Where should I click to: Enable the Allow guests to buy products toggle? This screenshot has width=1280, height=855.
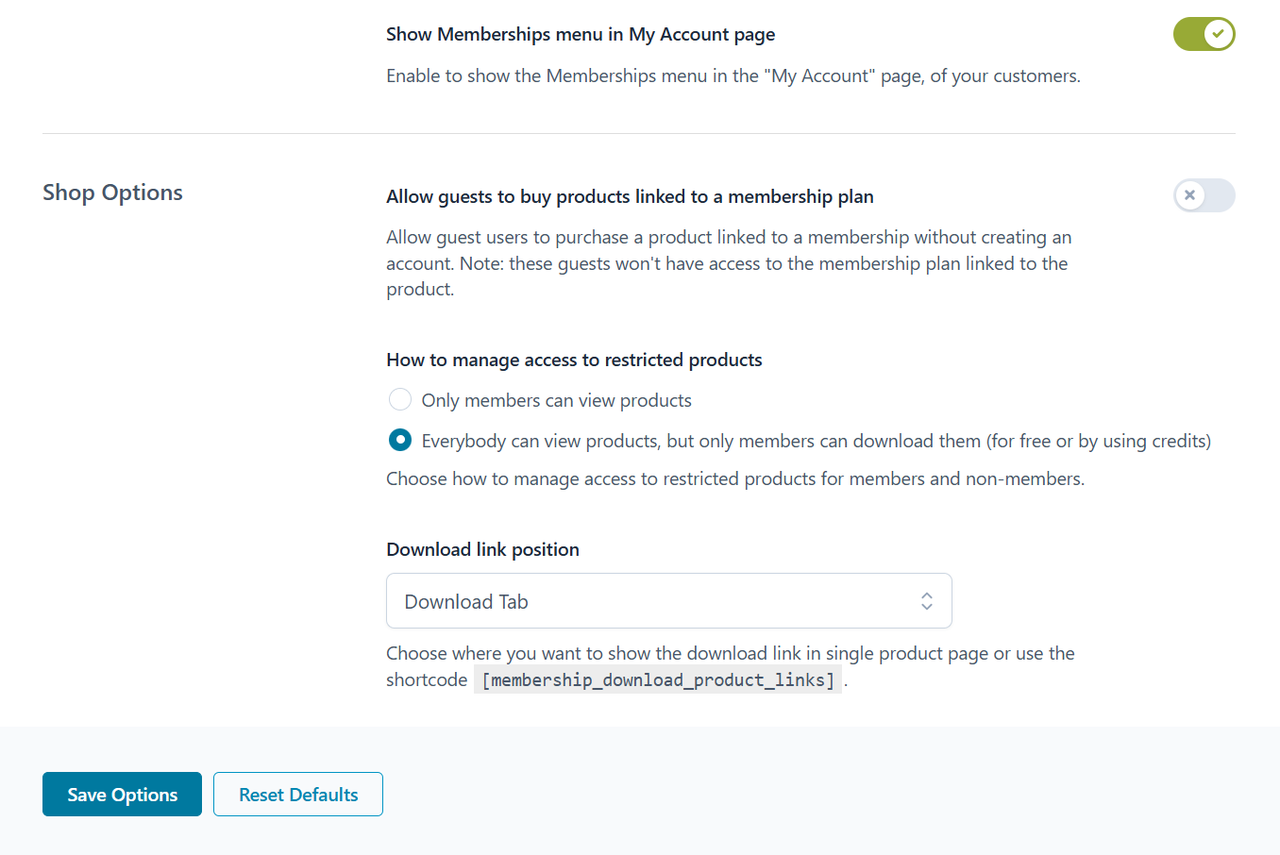point(1204,196)
